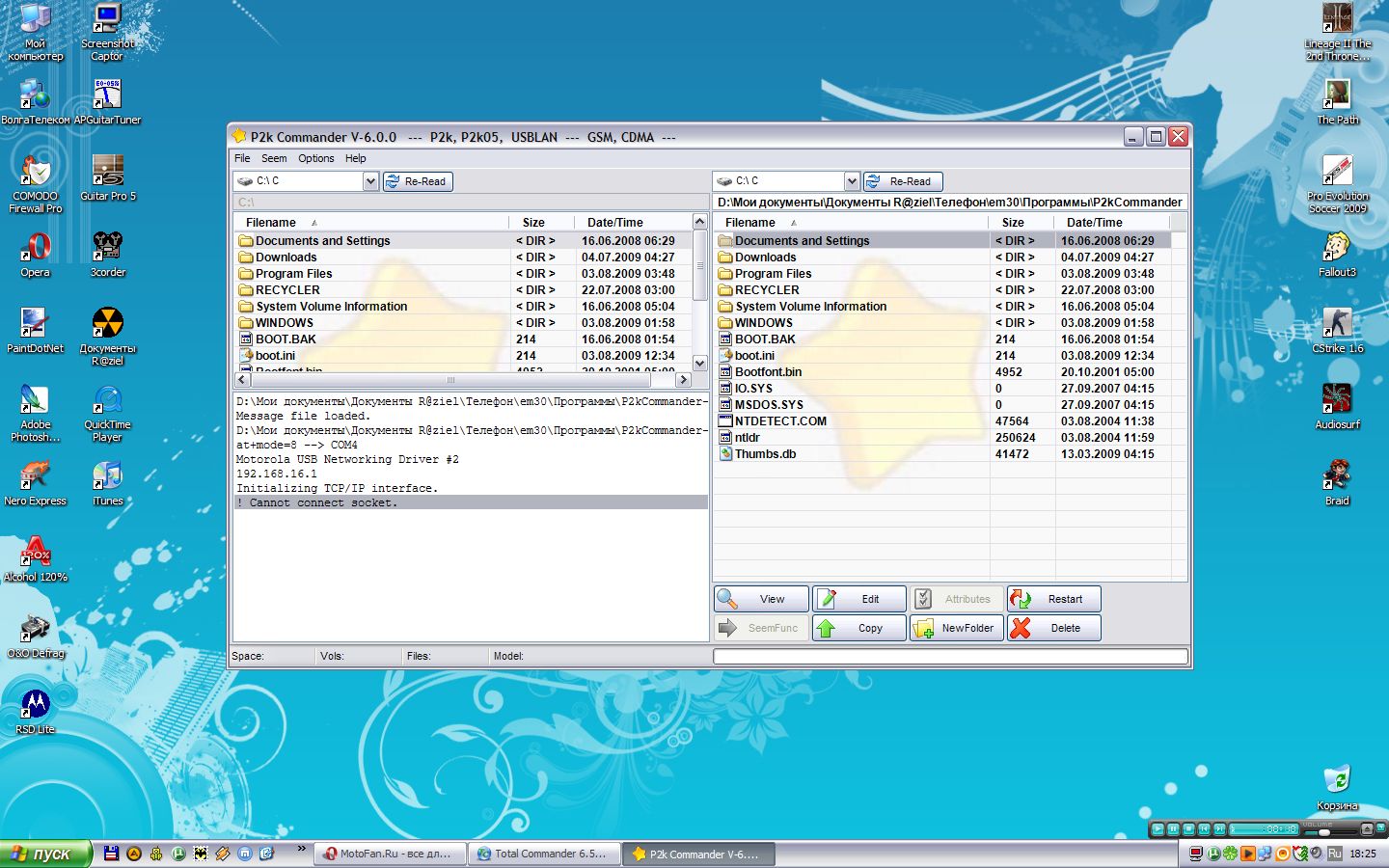
Task: Click Re-Read button in right panel
Action: (x=902, y=181)
